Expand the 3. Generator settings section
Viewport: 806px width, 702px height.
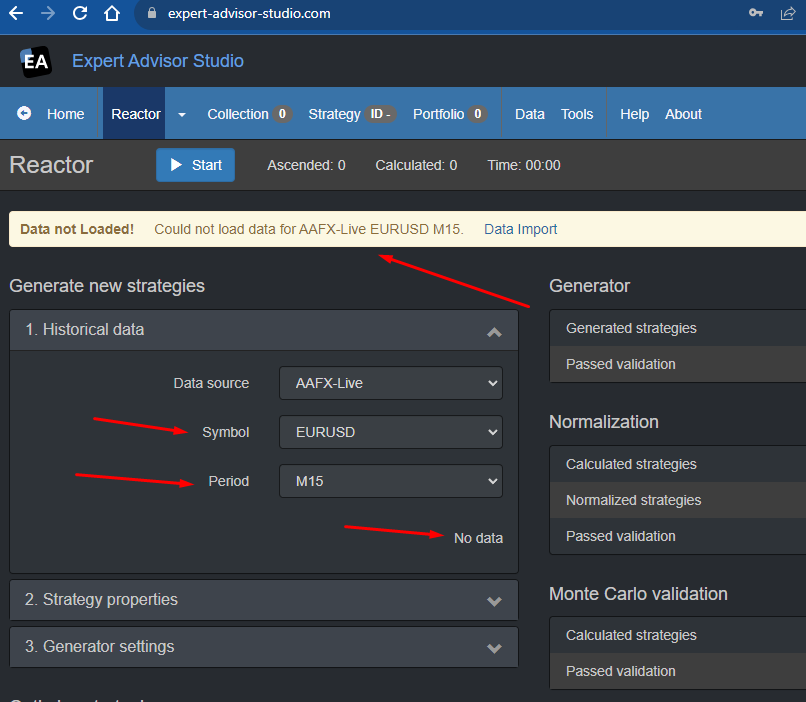[264, 647]
